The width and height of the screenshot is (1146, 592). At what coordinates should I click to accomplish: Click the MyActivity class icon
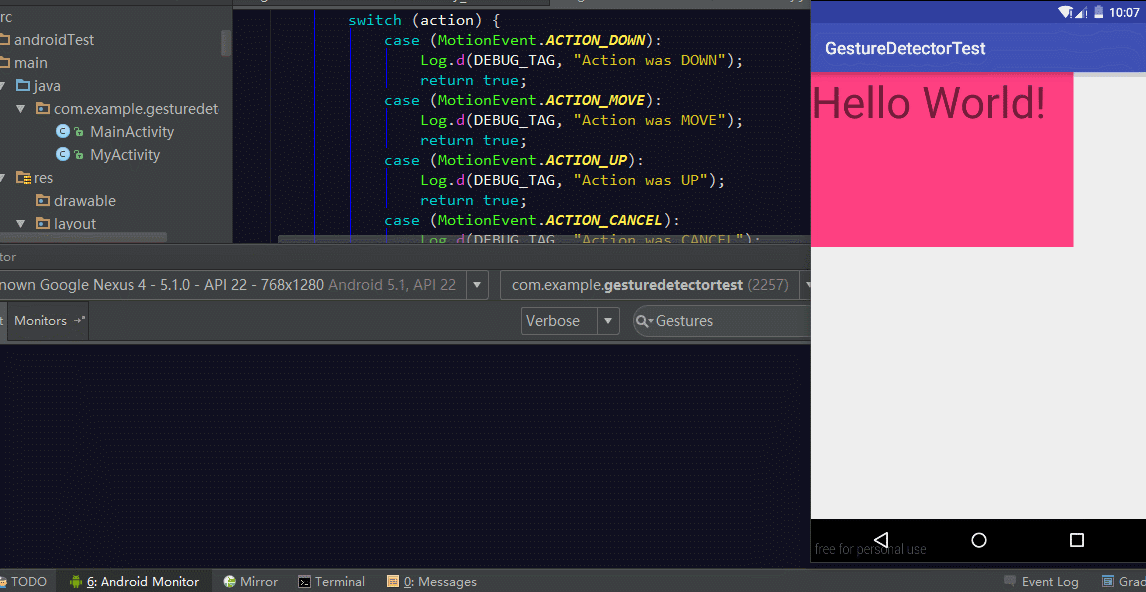point(63,155)
